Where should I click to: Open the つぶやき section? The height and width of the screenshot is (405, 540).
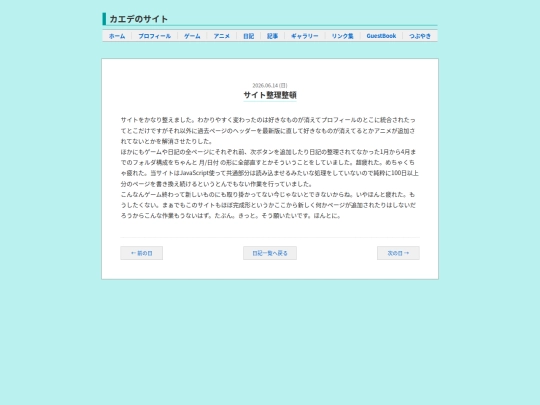pyautogui.click(x=420, y=36)
